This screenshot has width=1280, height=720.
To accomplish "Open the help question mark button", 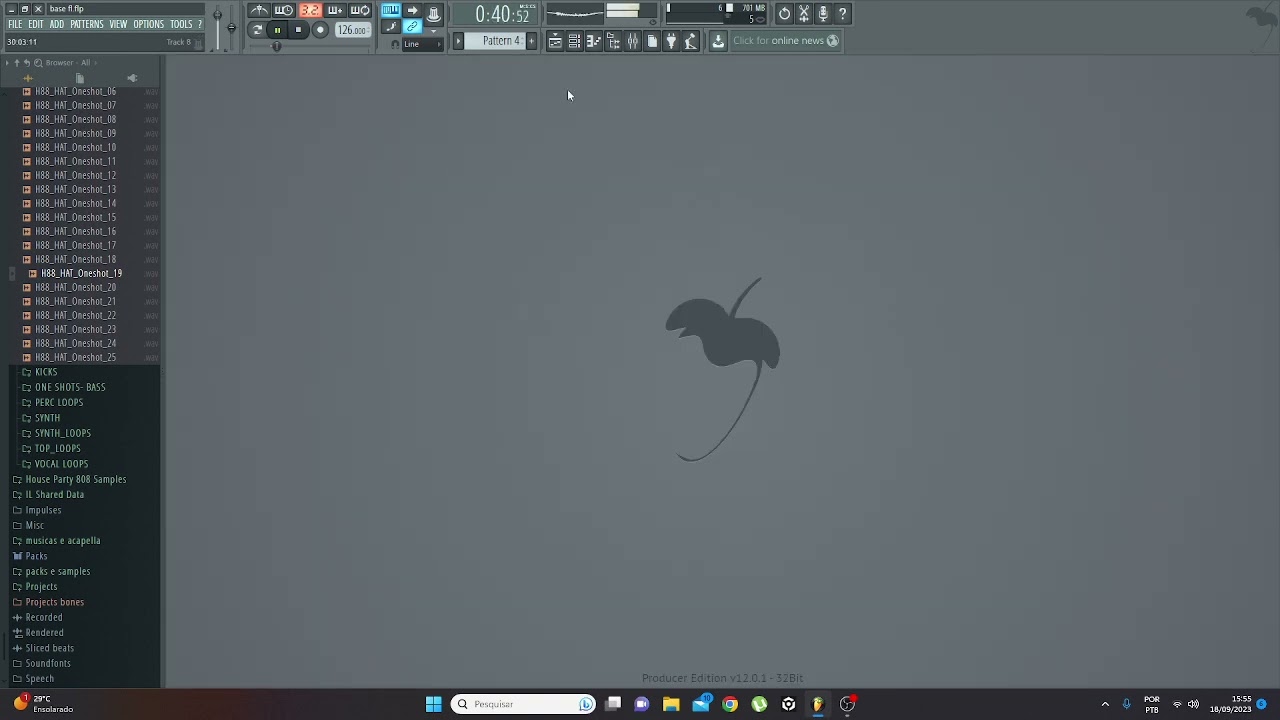I will [842, 14].
